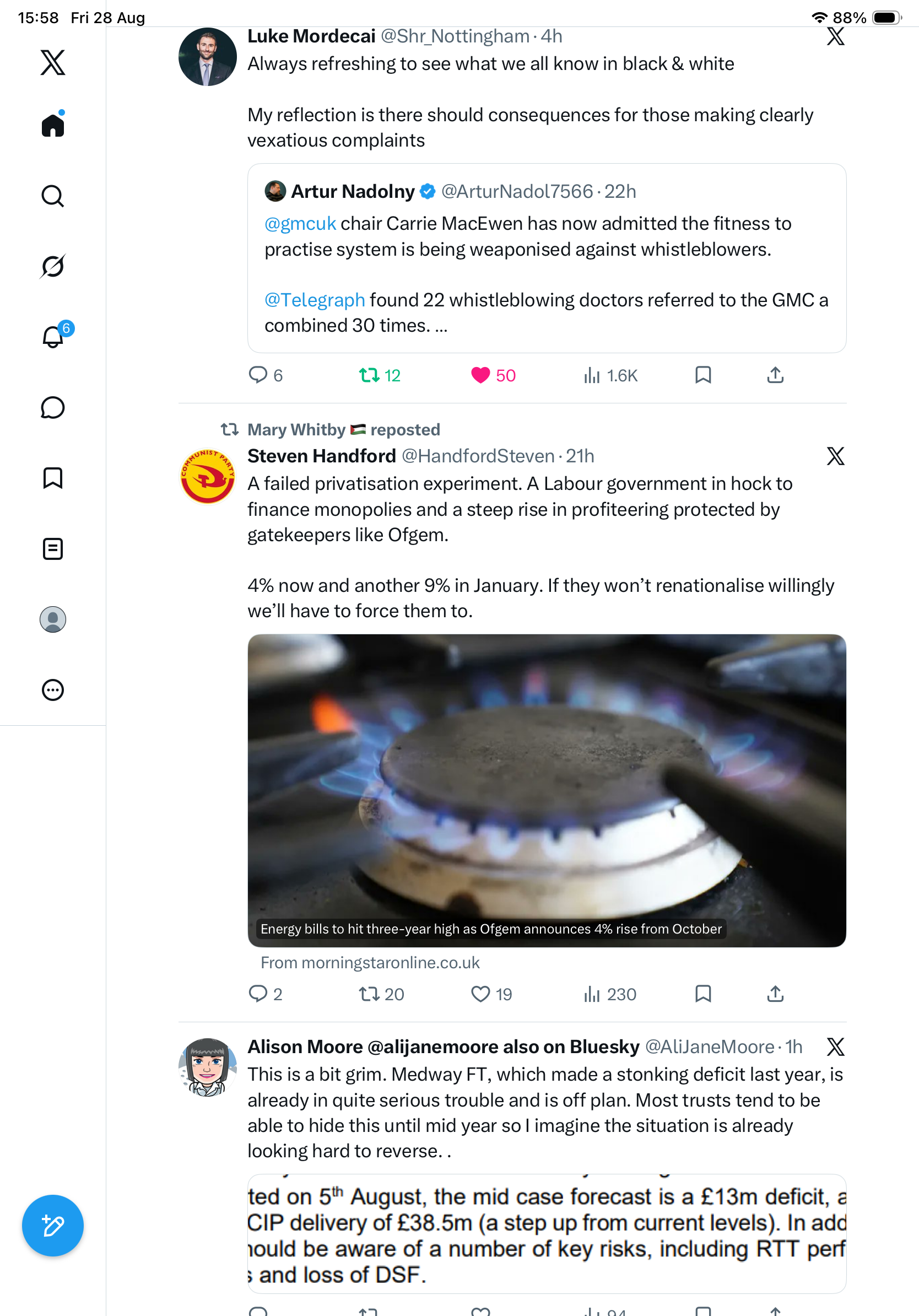The height and width of the screenshot is (1316, 919).
Task: Share Luke Mordecai's post
Action: pyautogui.click(x=775, y=375)
